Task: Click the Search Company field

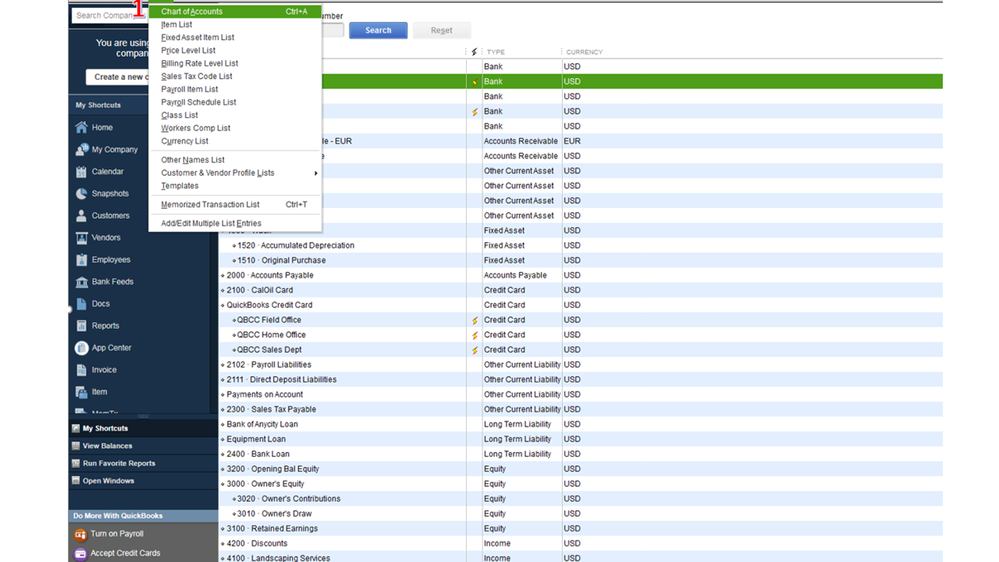Action: 110,15
